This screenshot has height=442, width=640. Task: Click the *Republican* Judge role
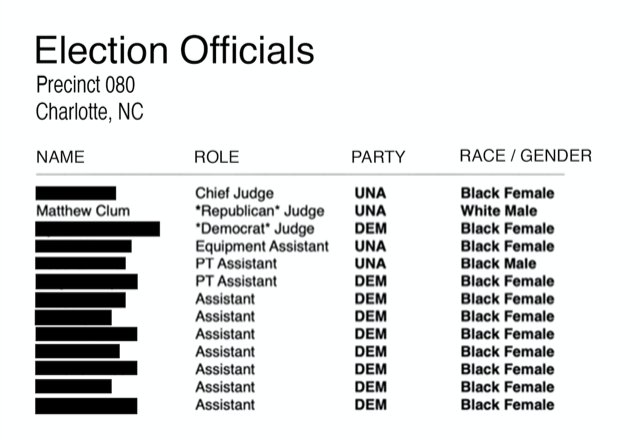260,211
